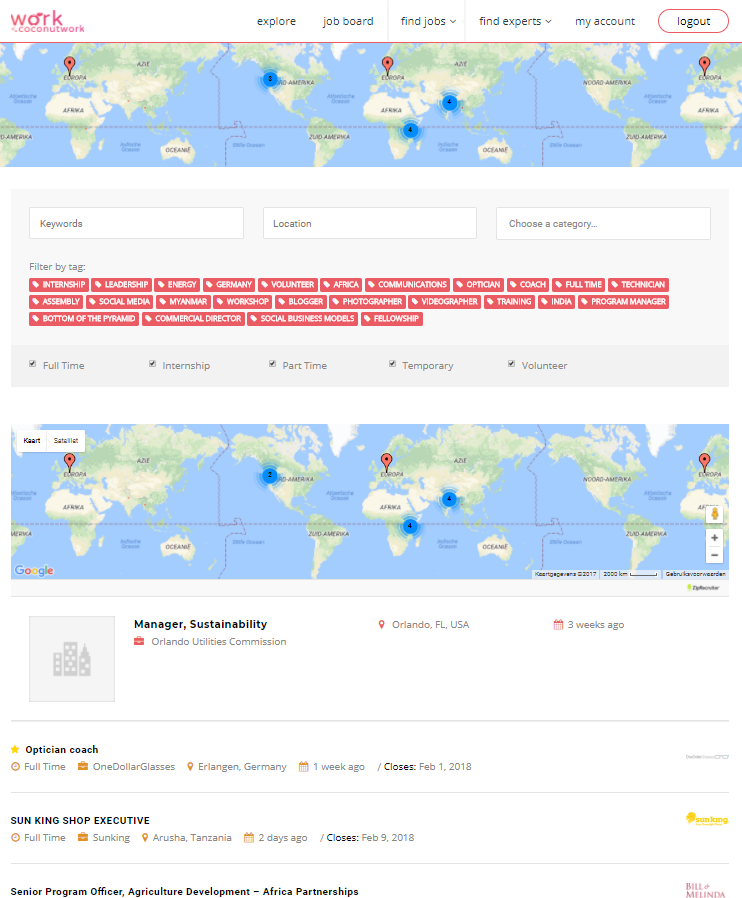Screen dimensions: 742x898
Task: Click top map 3-job cluster marker
Action: (x=270, y=79)
